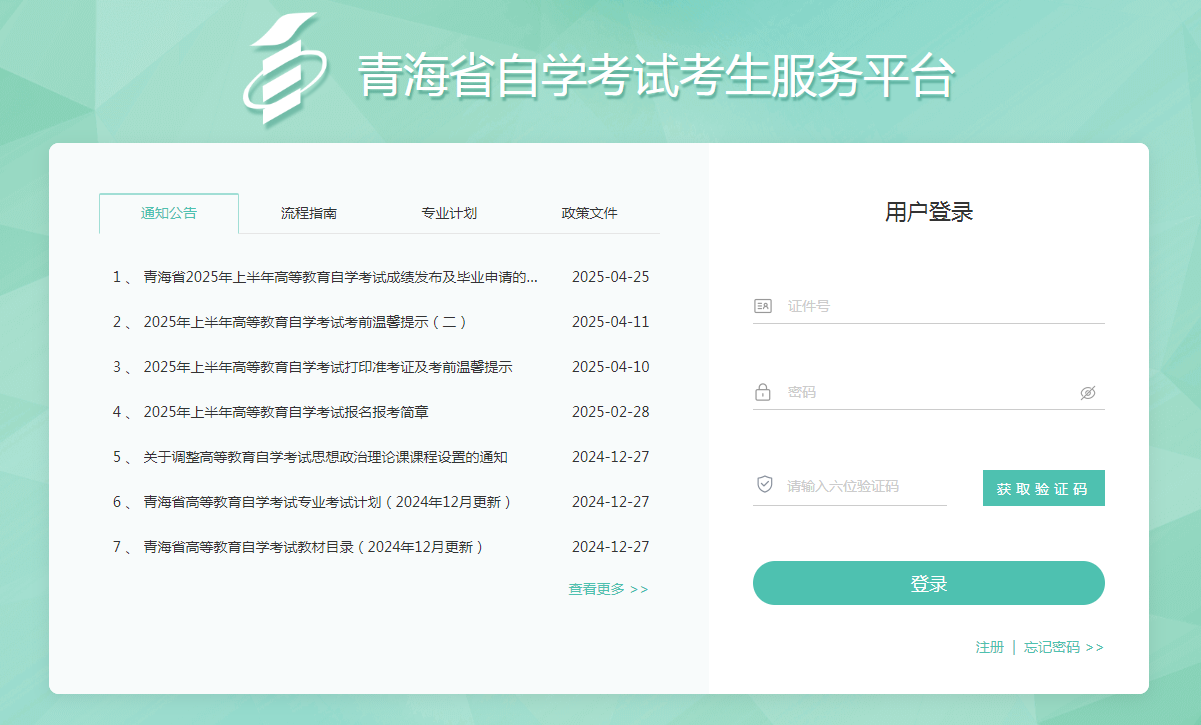
Task: Focus the 证件号 input field
Action: coord(940,306)
